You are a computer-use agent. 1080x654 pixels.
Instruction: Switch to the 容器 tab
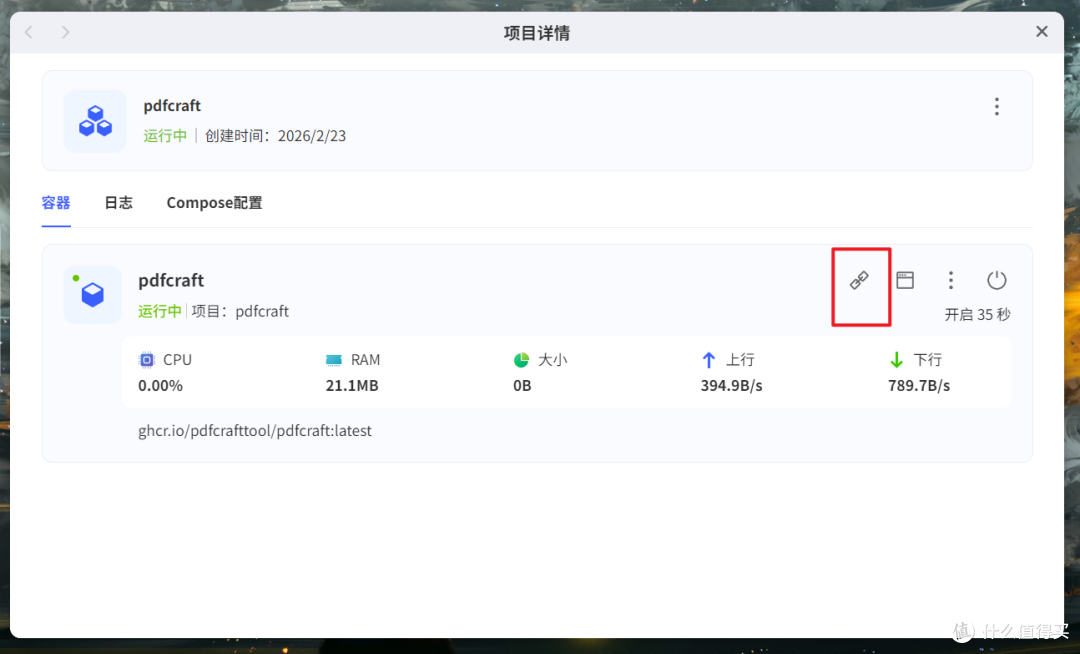click(x=56, y=203)
